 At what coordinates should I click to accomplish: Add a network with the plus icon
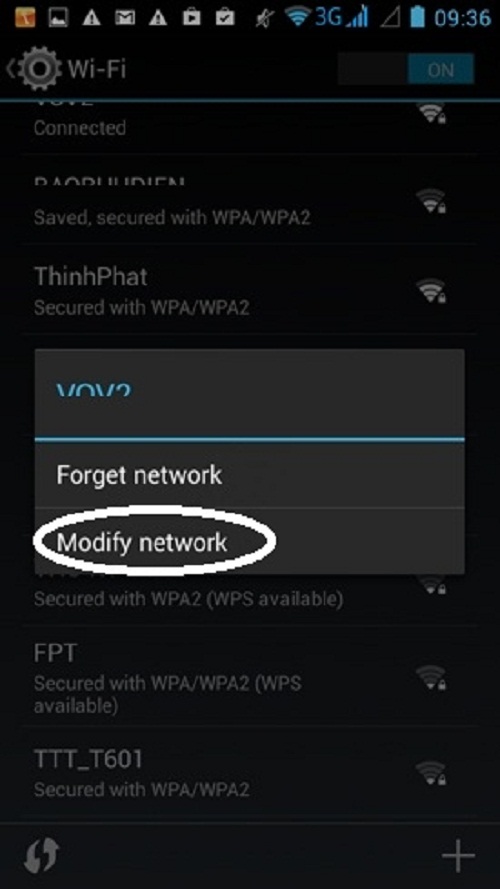[458, 856]
